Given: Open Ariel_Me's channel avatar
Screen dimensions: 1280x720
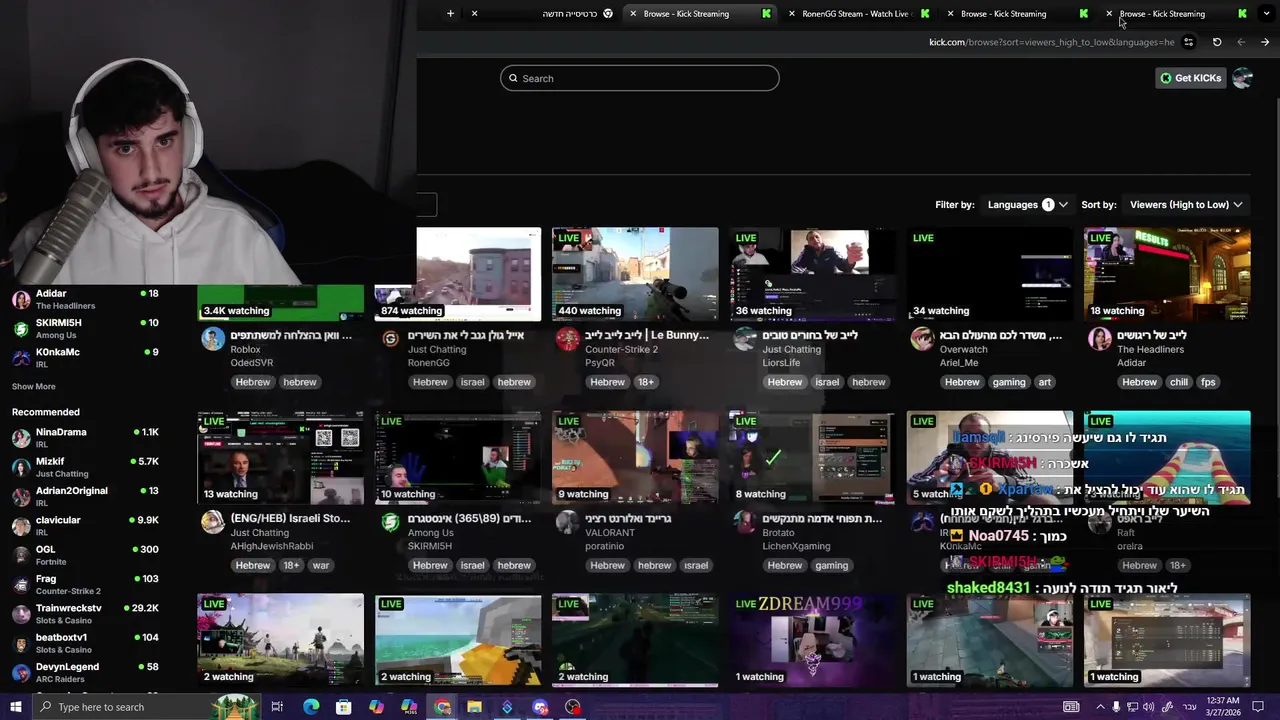Looking at the screenshot, I should pyautogui.click(x=922, y=338).
